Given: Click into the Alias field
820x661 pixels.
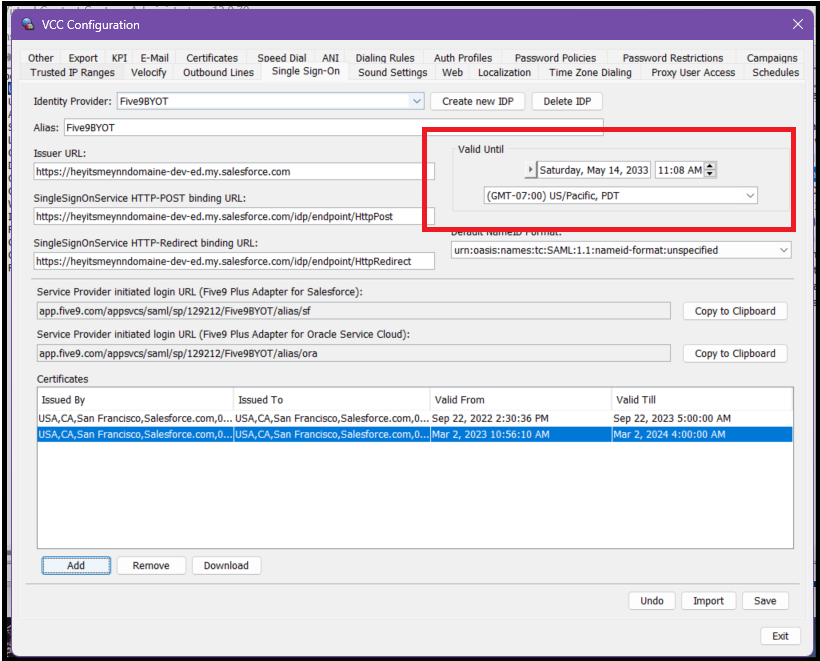Looking at the screenshot, I should (334, 127).
